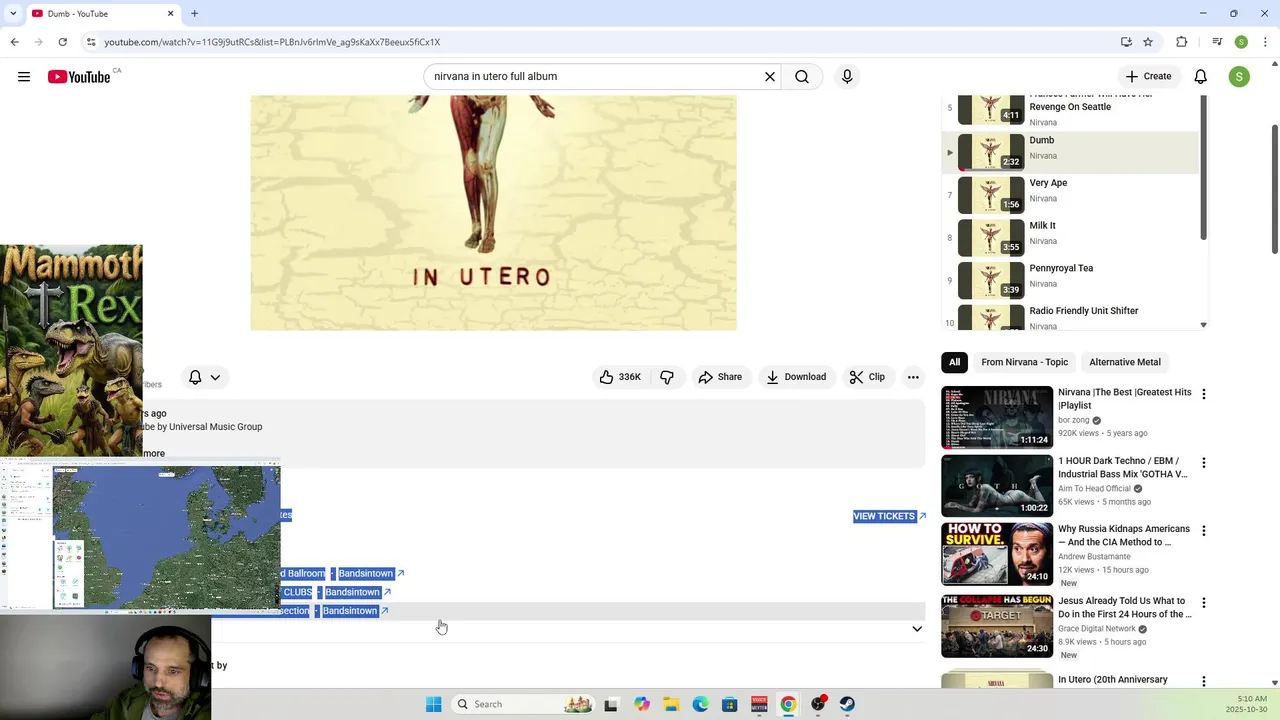Open YouTube notifications bell in header
This screenshot has width=1280, height=720.
coord(1201,77)
